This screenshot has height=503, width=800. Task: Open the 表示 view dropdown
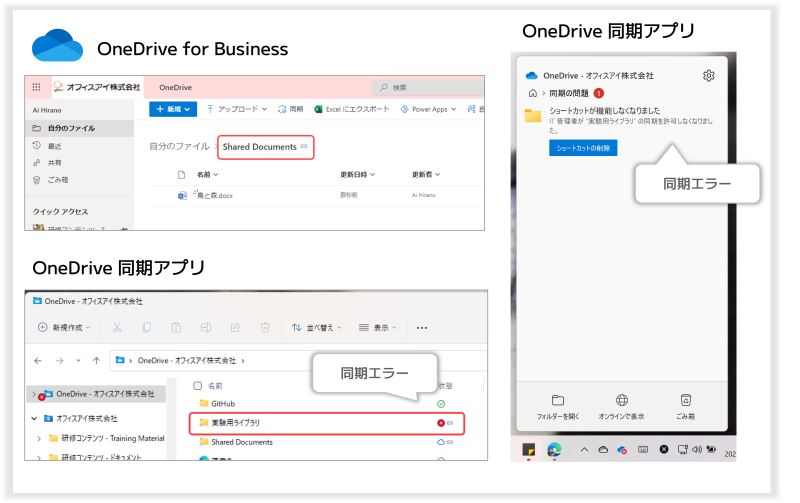(378, 328)
